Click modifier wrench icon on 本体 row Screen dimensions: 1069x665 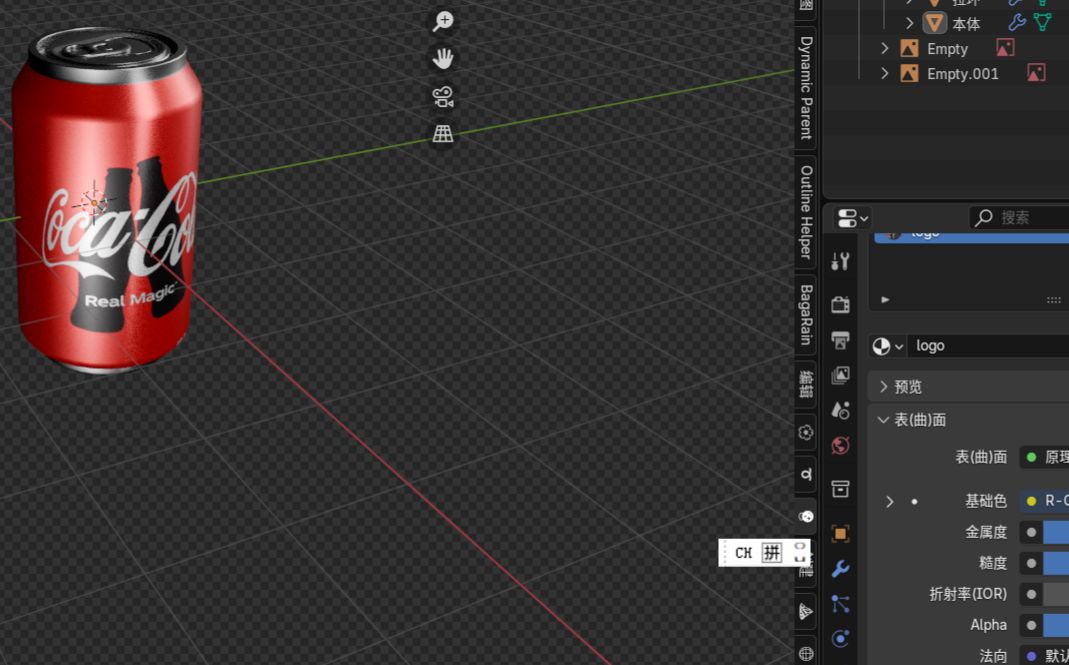click(1017, 23)
